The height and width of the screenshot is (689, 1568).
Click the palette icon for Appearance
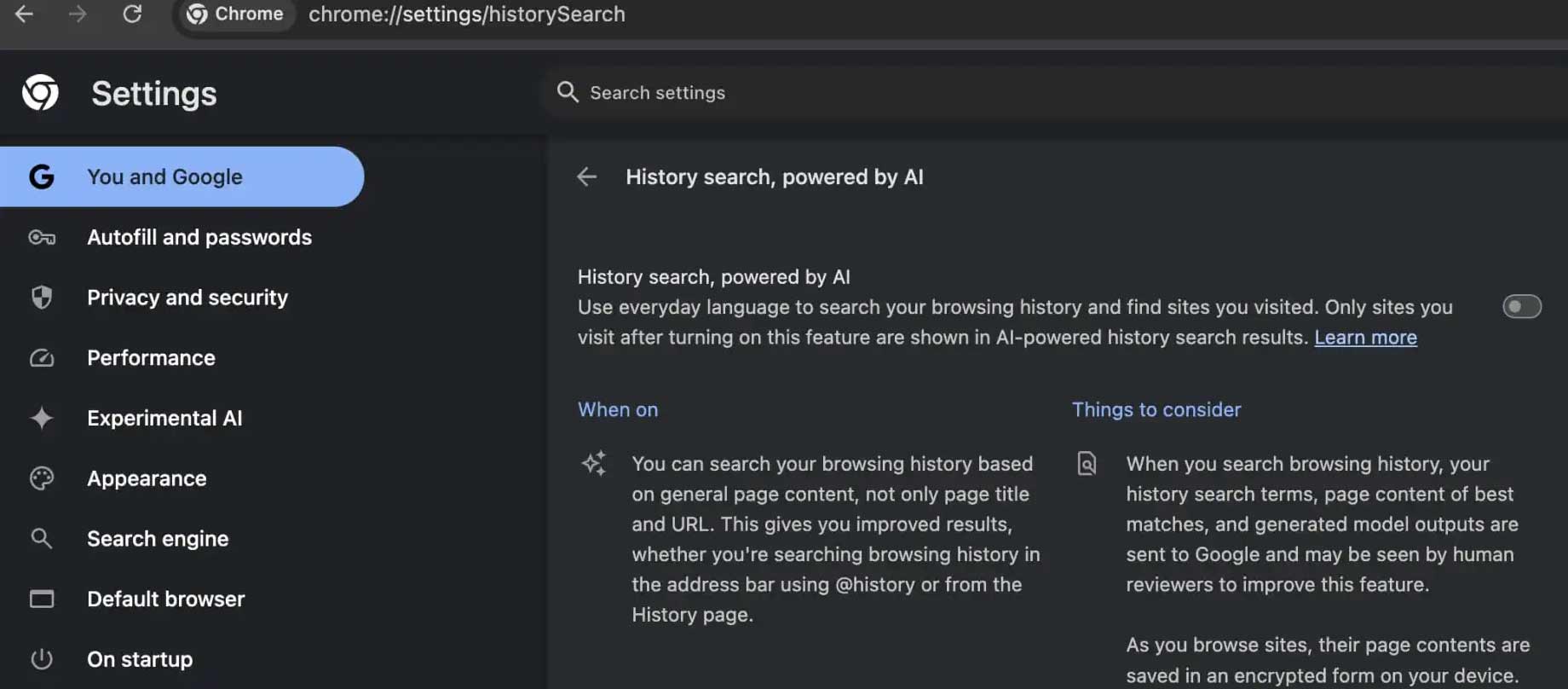pos(42,478)
